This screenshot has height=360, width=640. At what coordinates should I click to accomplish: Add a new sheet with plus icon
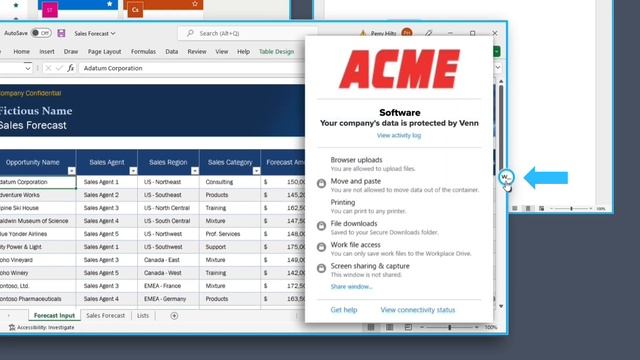174,316
